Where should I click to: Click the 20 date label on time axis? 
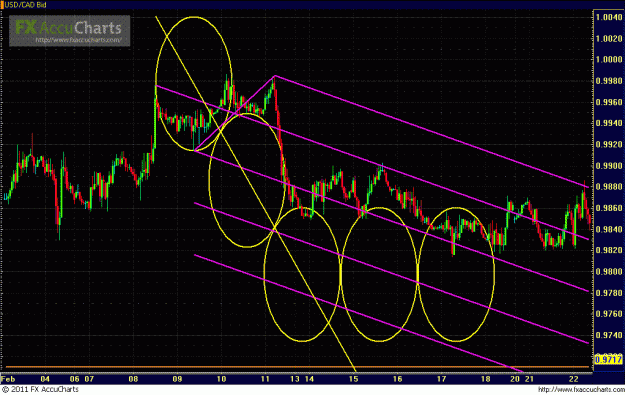[515, 379]
